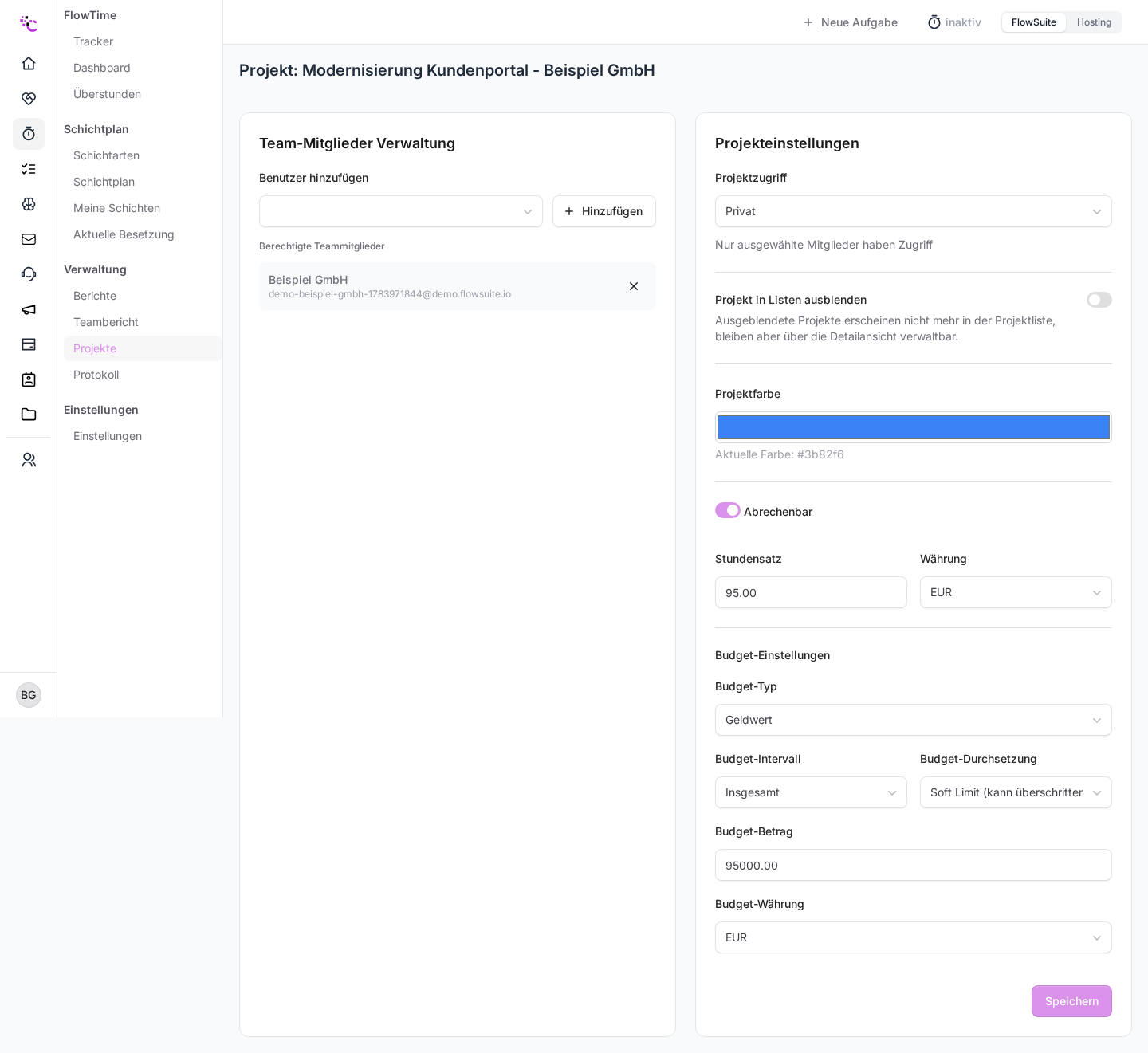Toggle Projekt in Listen ausblenden switch
1148x1053 pixels.
(x=1099, y=300)
